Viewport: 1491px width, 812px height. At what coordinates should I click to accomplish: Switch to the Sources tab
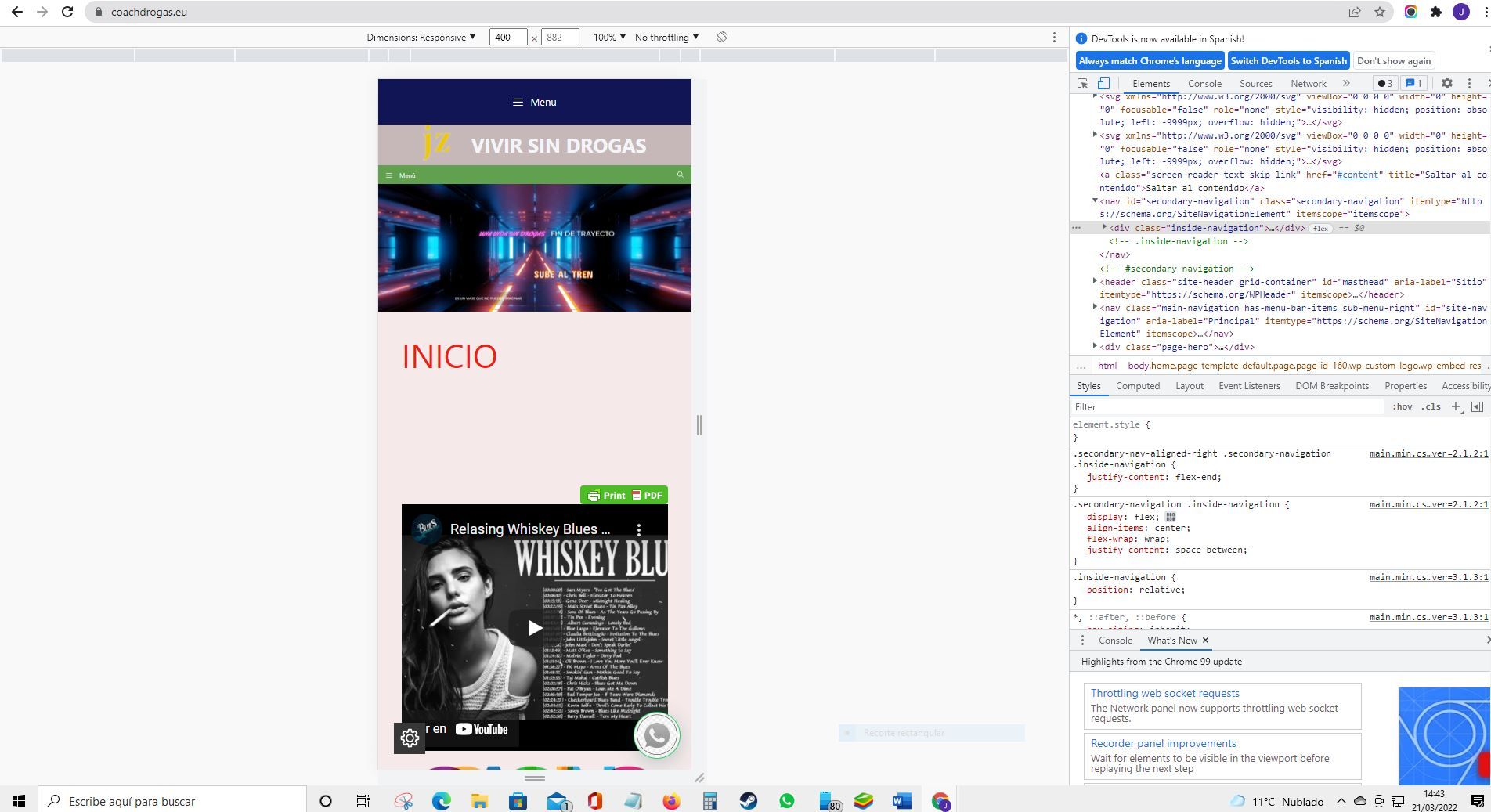click(x=1255, y=84)
